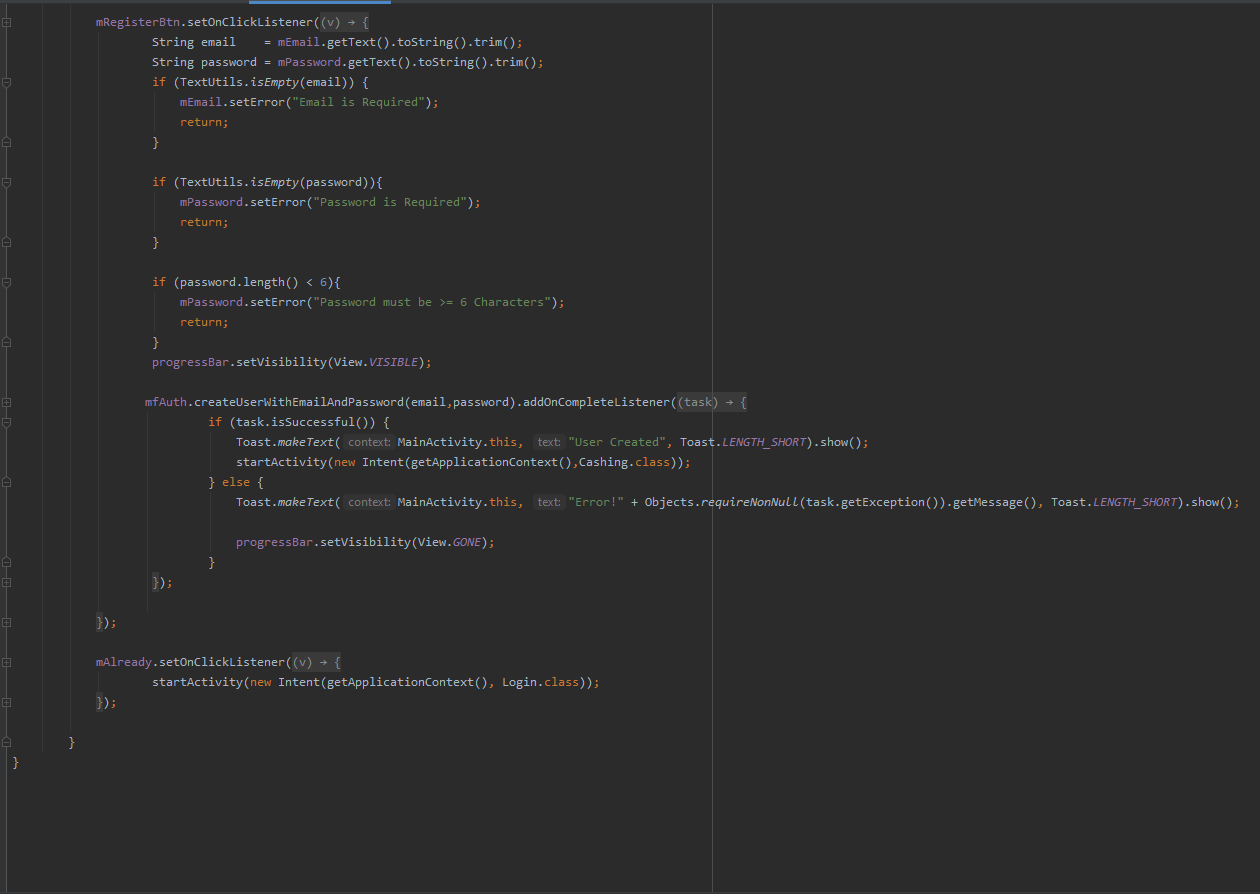Click password.length() expression
Viewport: 1260px width, 894px height.
tap(239, 282)
